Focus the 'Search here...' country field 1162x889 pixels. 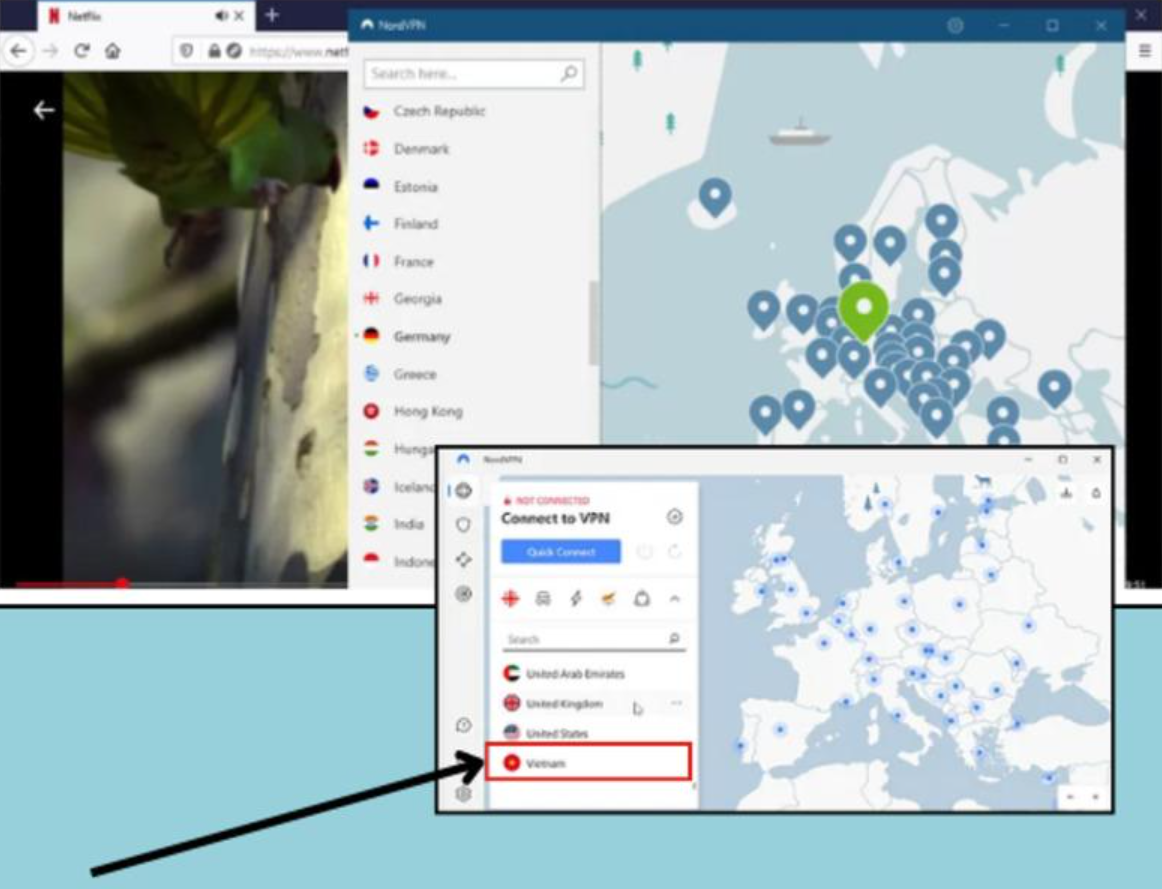(474, 73)
